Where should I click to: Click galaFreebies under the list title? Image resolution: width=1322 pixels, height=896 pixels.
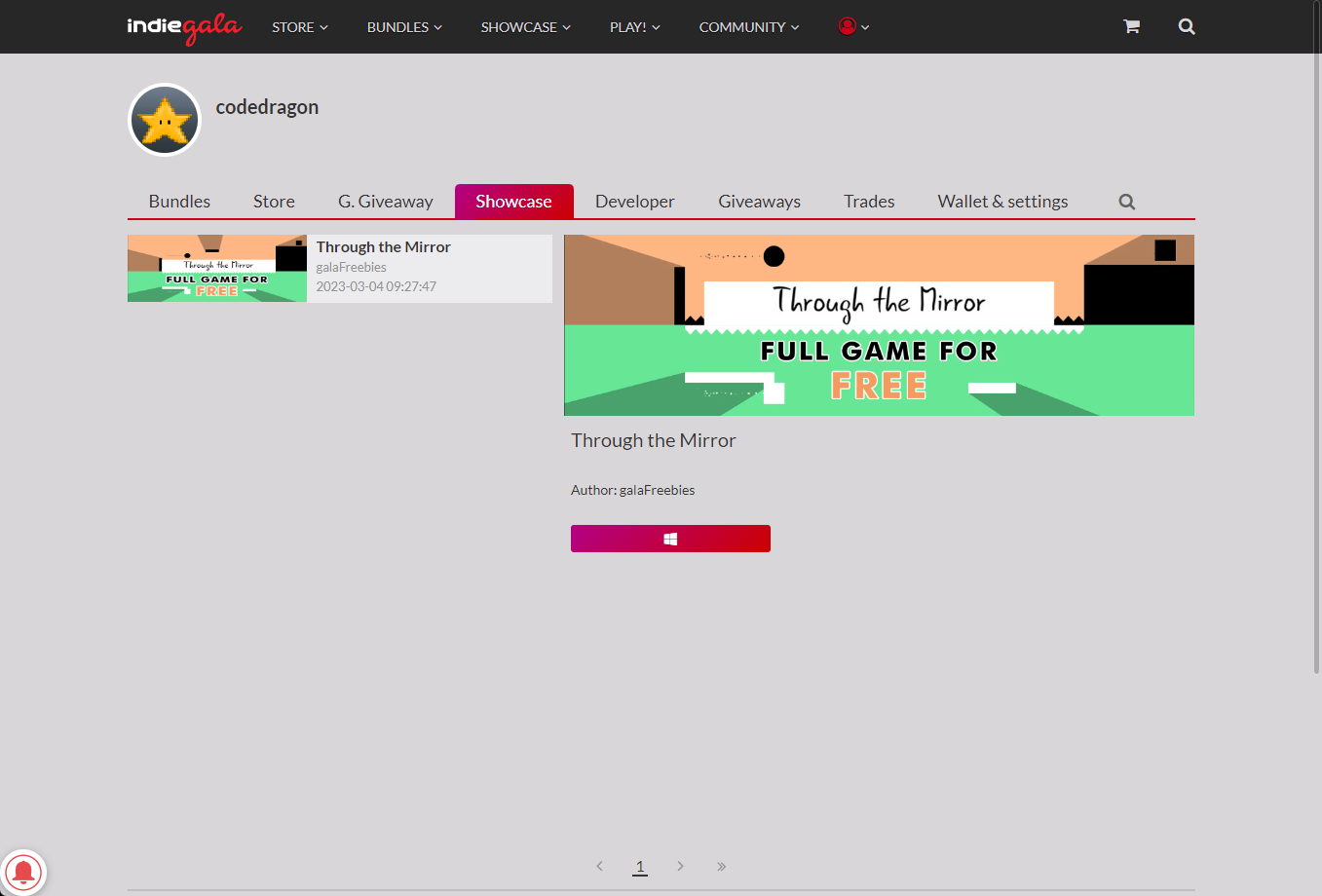pyautogui.click(x=351, y=267)
